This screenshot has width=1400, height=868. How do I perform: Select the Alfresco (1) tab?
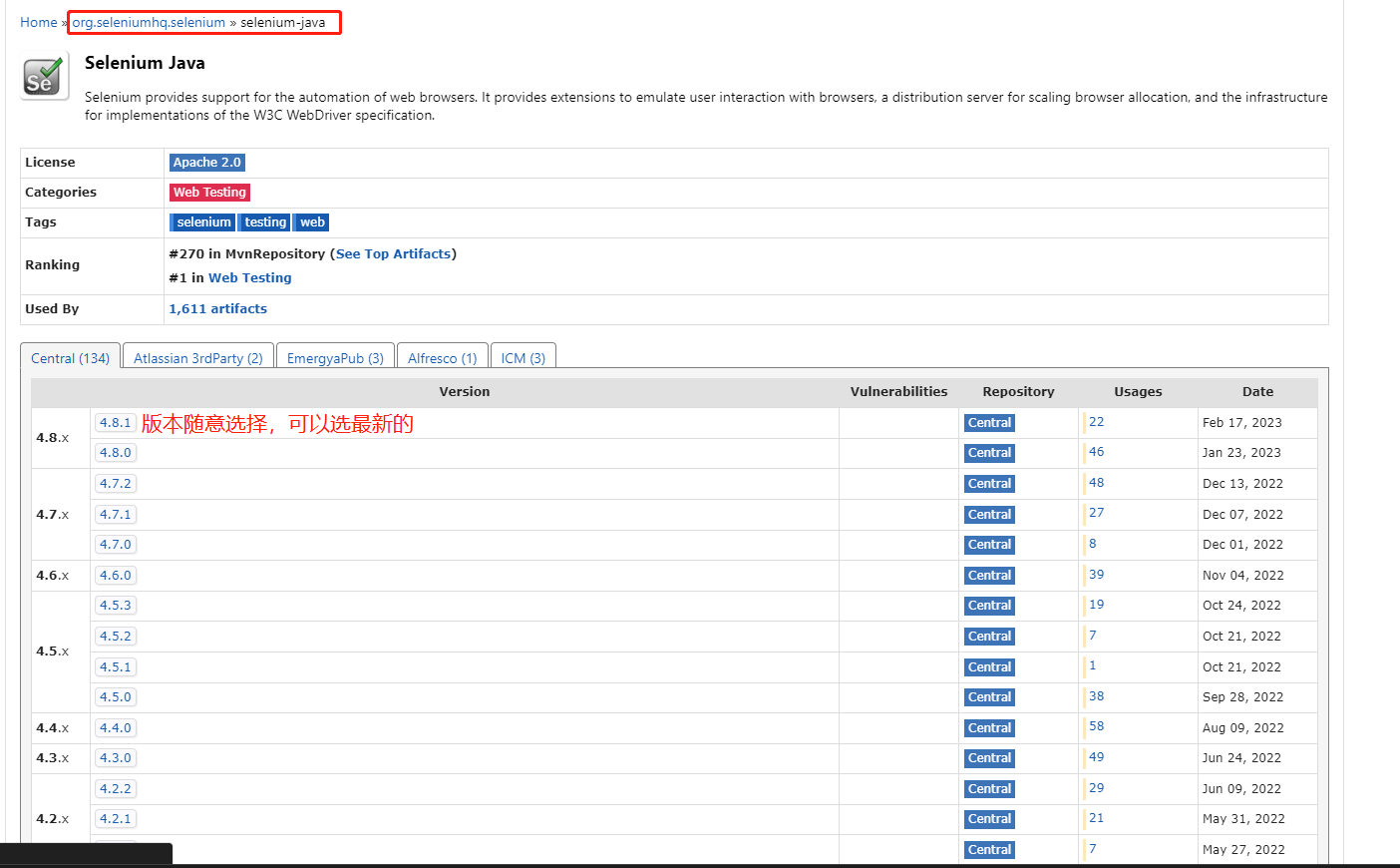[442, 355]
